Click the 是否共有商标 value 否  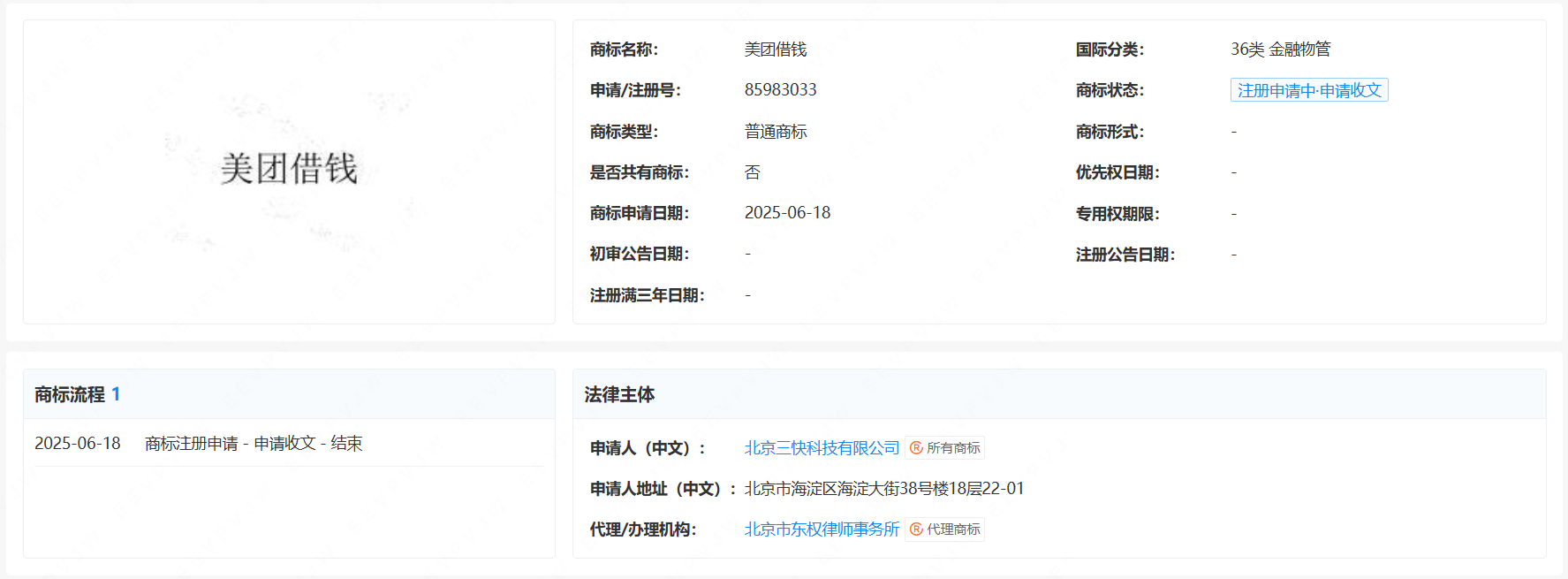click(x=753, y=172)
